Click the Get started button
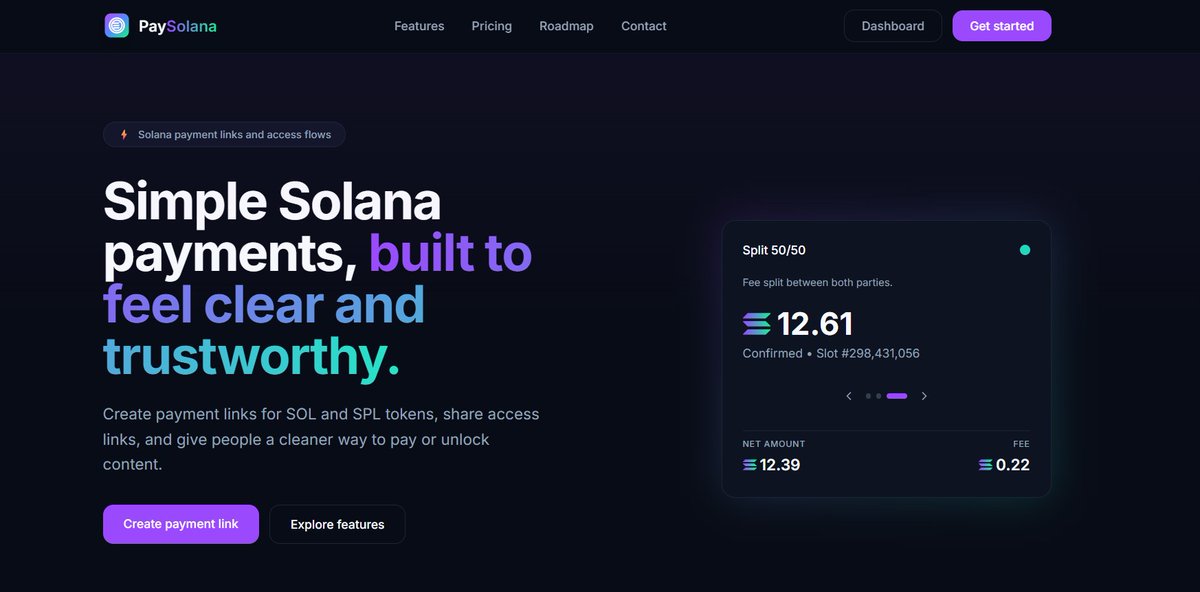The width and height of the screenshot is (1200, 592). click(x=1001, y=25)
